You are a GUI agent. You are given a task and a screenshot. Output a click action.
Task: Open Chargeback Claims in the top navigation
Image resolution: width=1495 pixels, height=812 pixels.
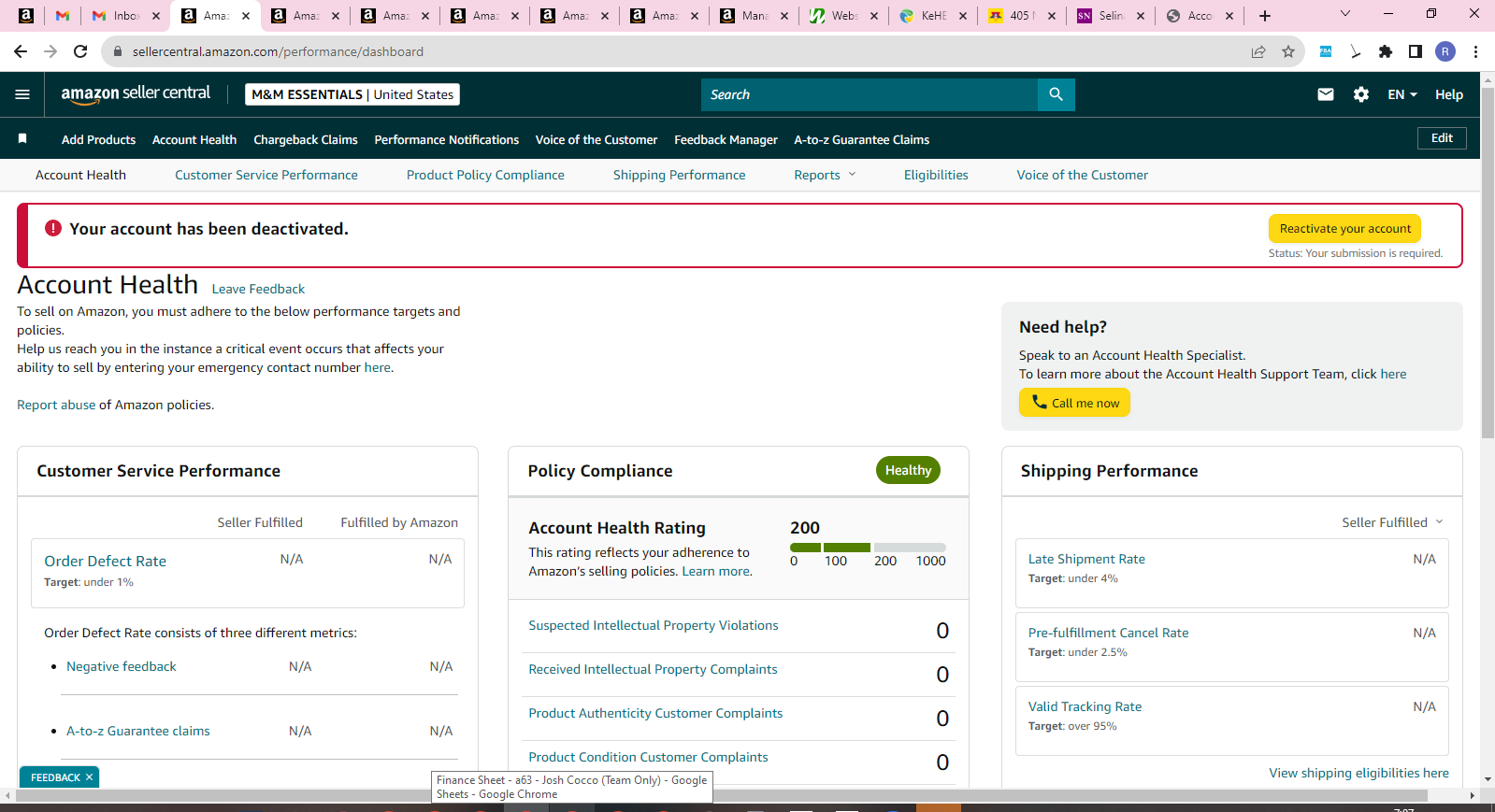306,139
